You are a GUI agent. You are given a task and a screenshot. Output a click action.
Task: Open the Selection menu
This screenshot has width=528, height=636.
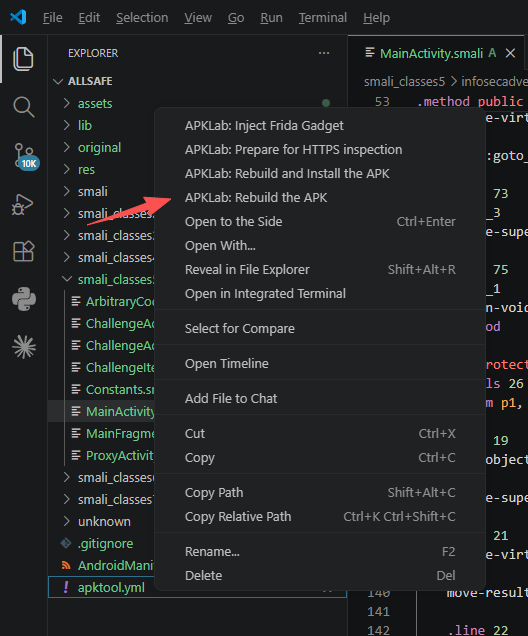point(142,18)
